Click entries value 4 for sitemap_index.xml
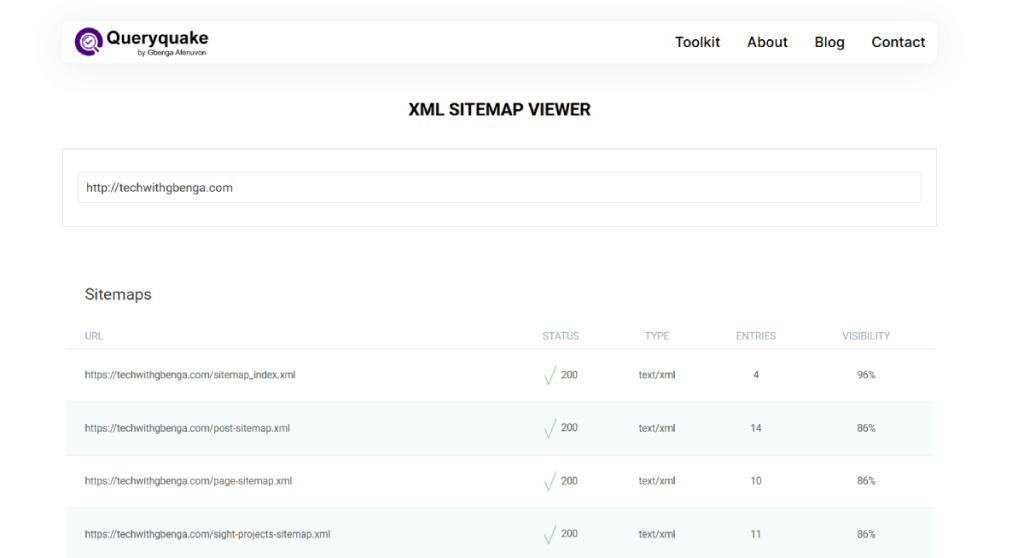The image size is (1024, 558). point(756,375)
